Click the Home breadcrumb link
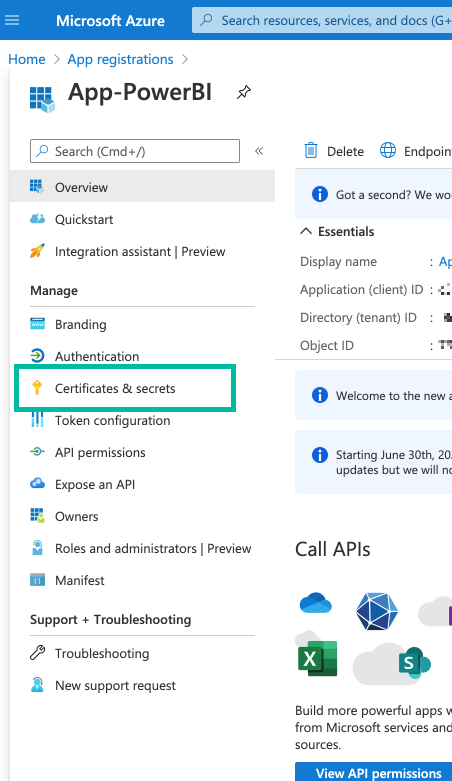The image size is (452, 781). coord(26,59)
